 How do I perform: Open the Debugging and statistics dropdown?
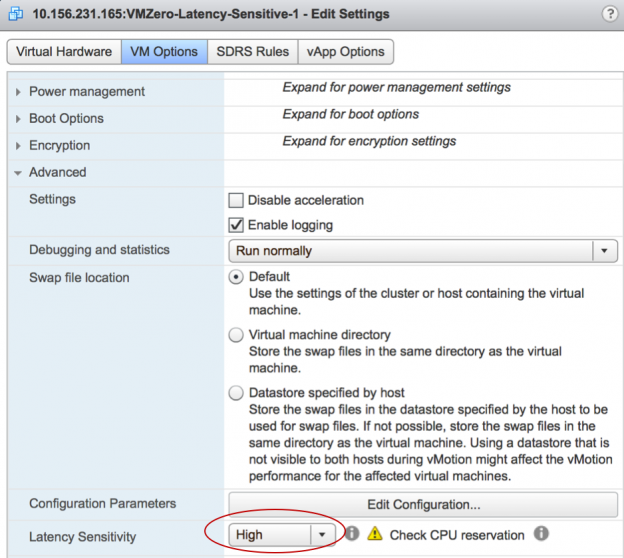click(423, 251)
